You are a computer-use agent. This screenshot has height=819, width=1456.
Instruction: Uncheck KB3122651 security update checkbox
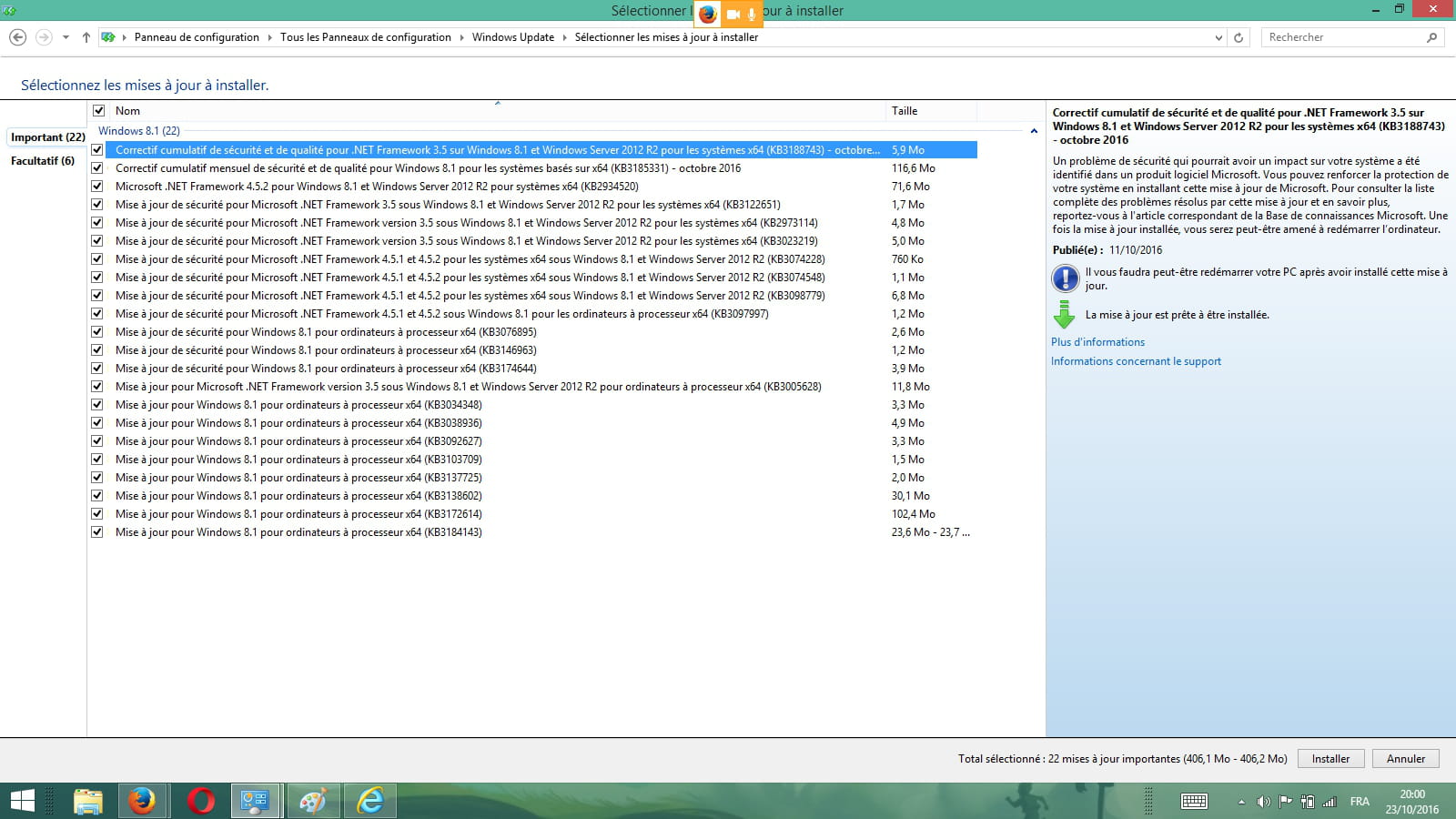(97, 205)
